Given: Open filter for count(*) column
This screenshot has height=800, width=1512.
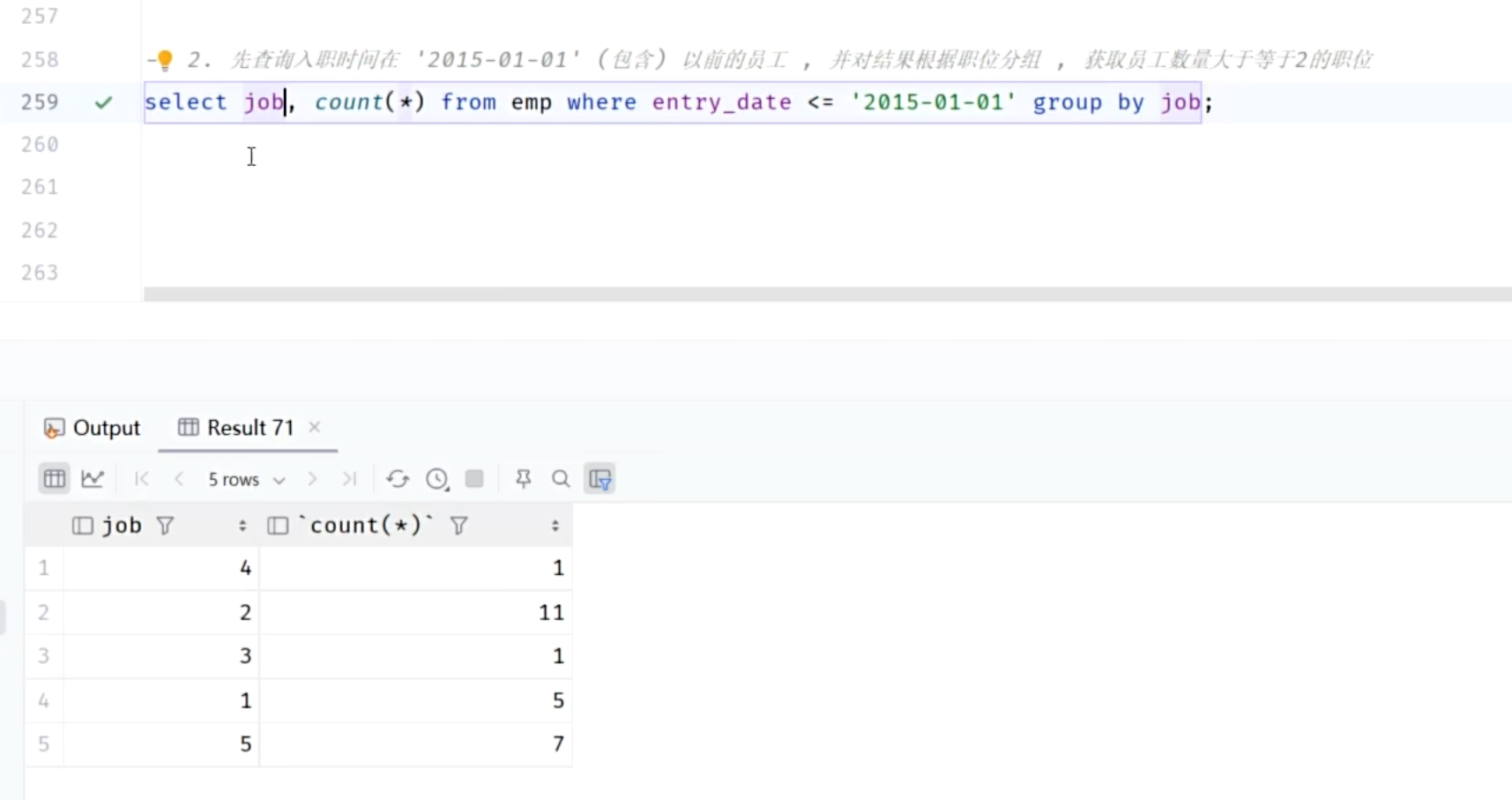Looking at the screenshot, I should [x=458, y=526].
